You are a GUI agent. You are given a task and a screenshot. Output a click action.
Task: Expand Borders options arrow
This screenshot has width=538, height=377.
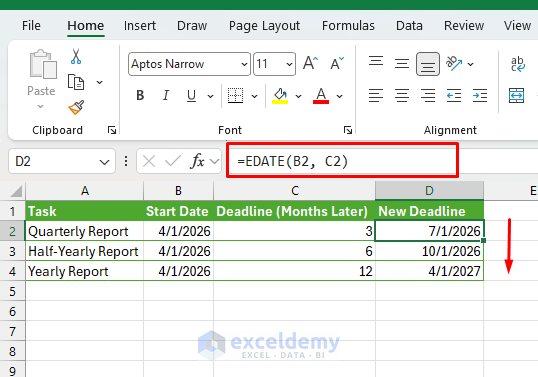pos(254,96)
